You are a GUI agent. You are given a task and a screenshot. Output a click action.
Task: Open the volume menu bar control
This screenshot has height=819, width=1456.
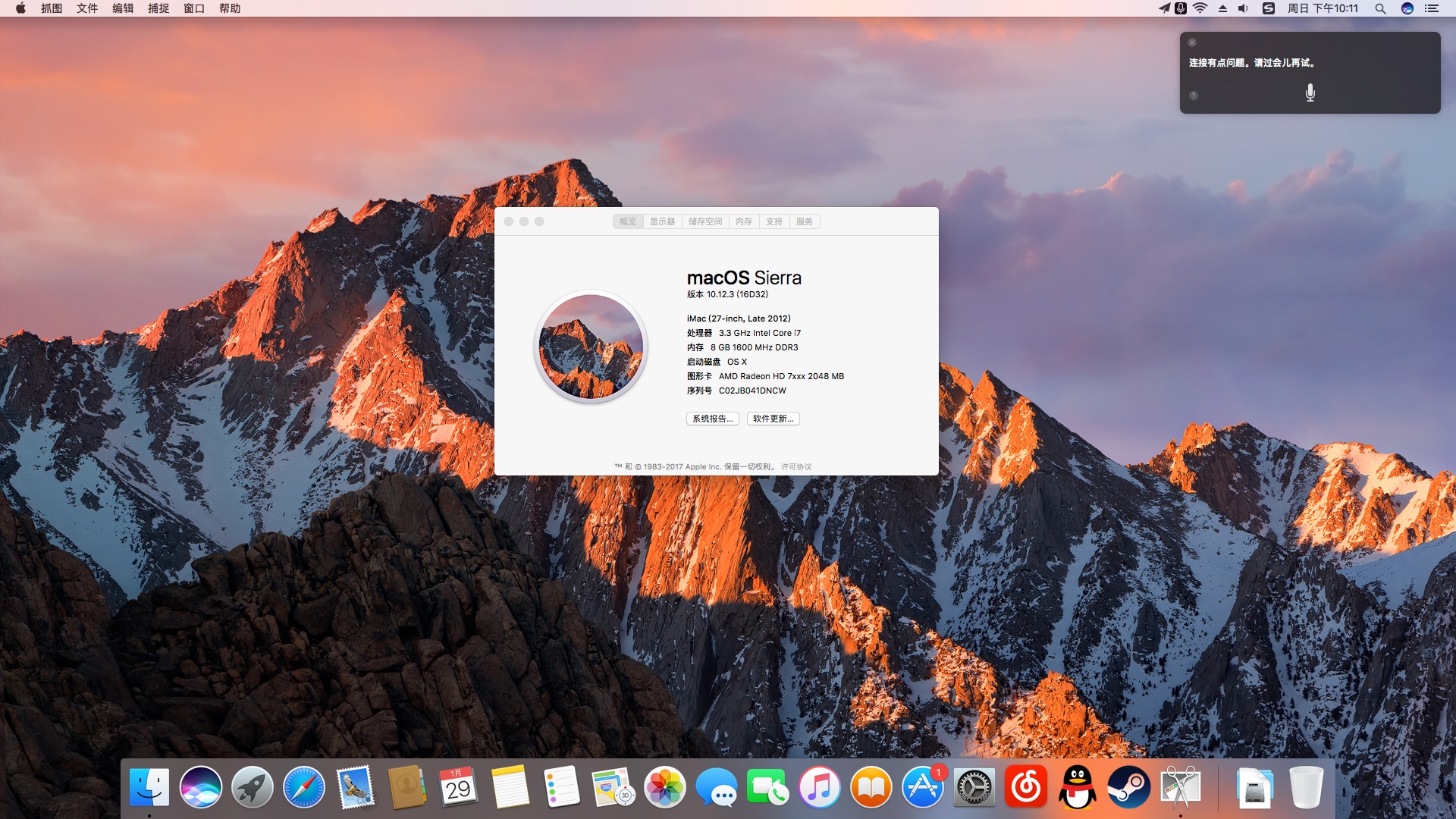click(x=1243, y=8)
